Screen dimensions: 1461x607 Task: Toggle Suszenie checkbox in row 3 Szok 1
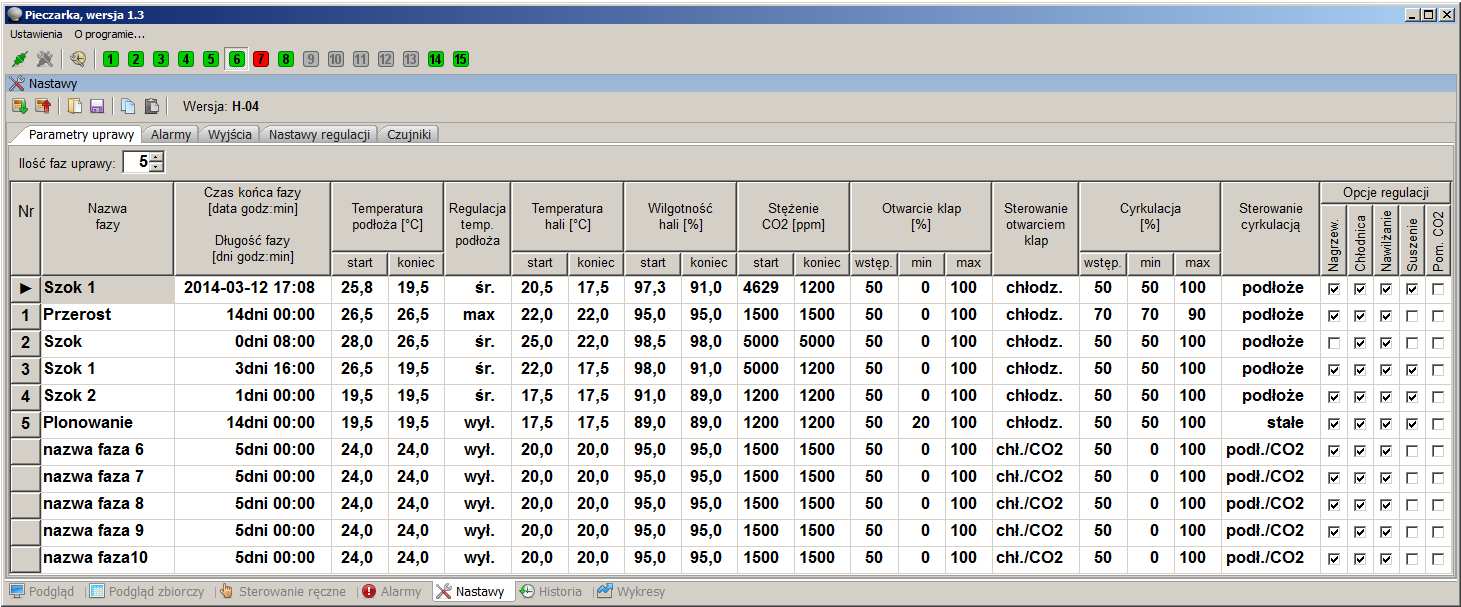click(1411, 369)
